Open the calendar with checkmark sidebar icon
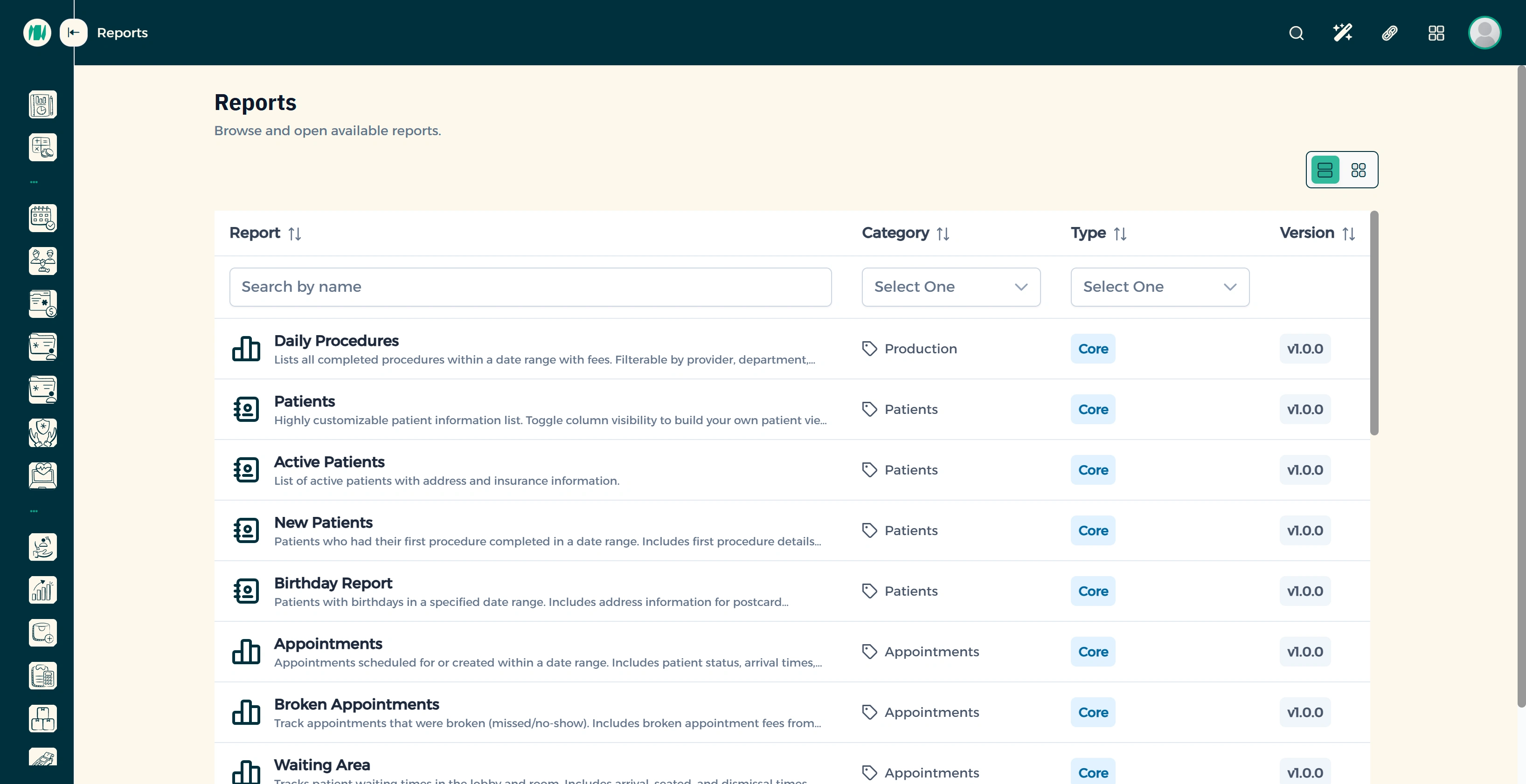 (42, 218)
